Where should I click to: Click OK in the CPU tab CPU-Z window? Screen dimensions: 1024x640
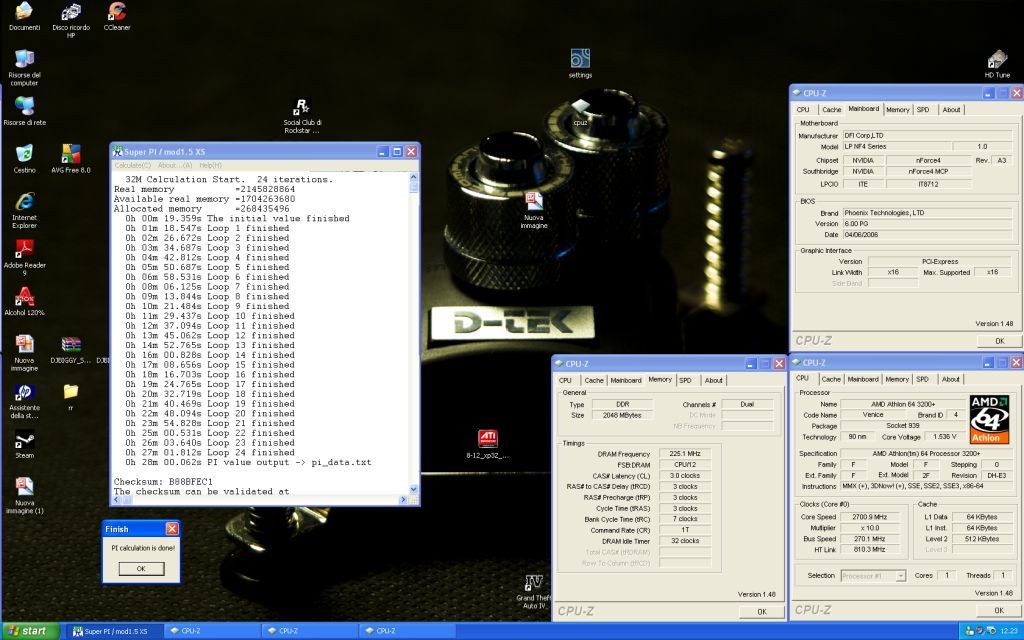[999, 611]
